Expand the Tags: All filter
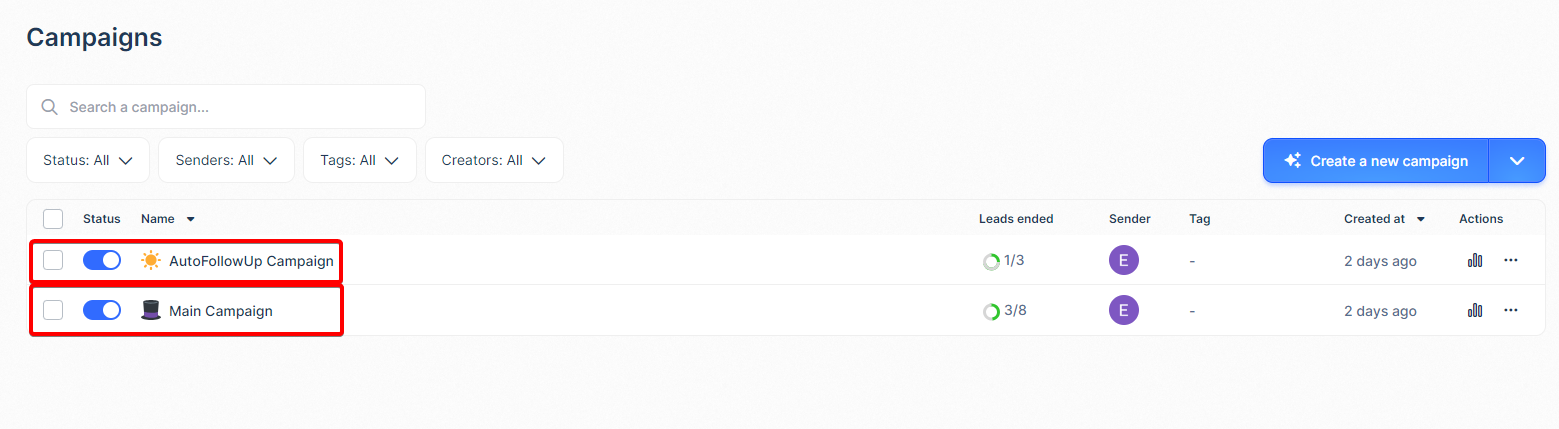Viewport: 1559px width, 429px height. (360, 160)
